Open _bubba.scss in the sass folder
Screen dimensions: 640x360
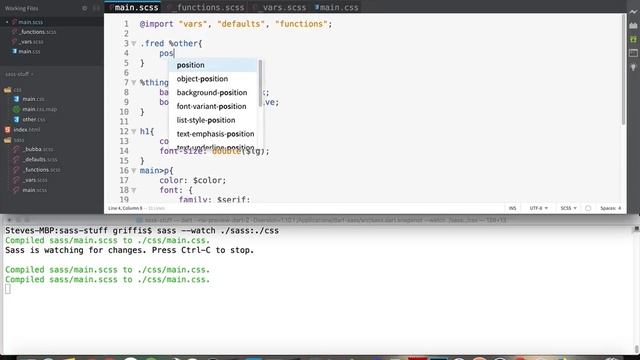(38, 149)
